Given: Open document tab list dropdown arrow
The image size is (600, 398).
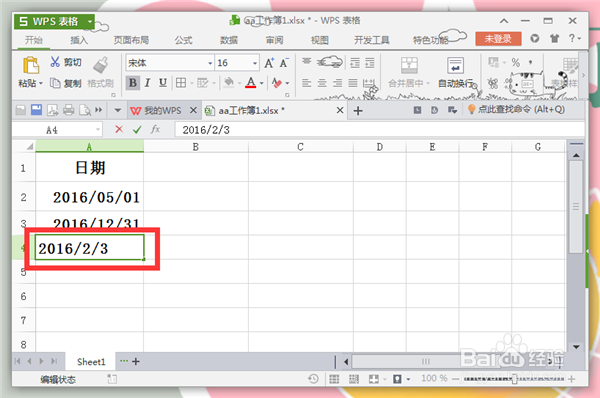Looking at the screenshot, I should point(117,111).
